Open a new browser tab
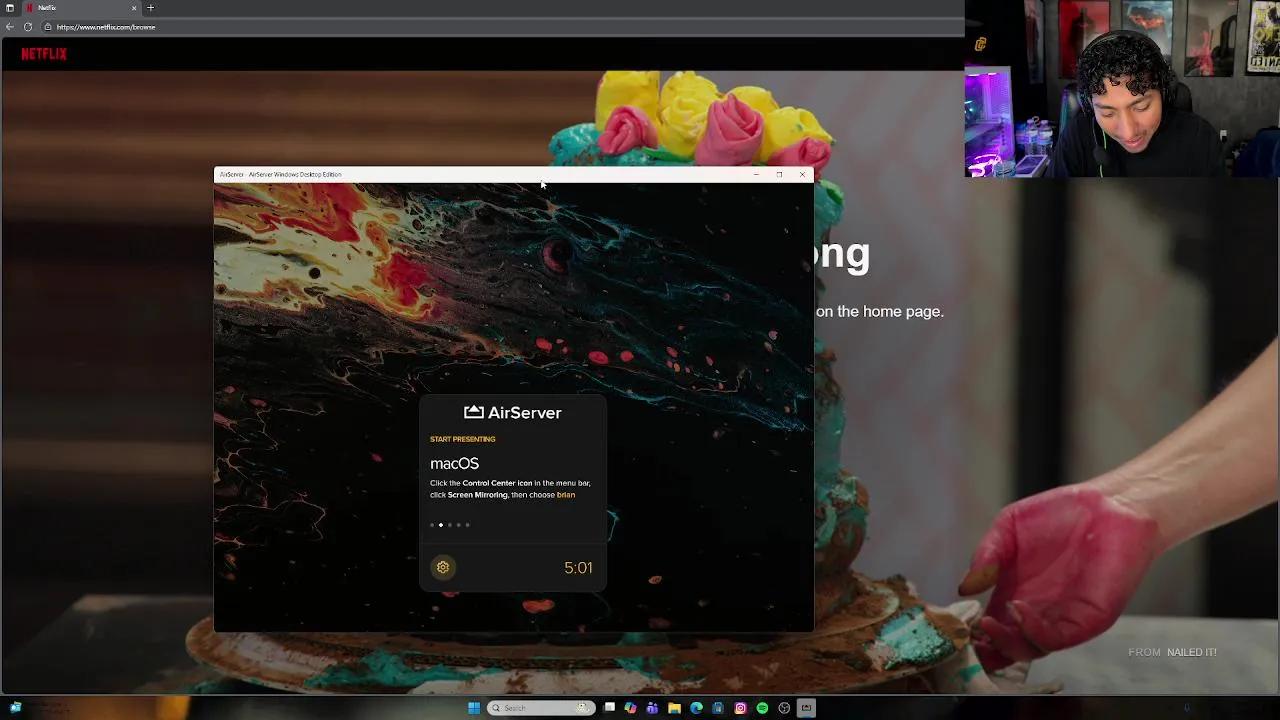Screen dimensions: 1280x720 [x=150, y=8]
